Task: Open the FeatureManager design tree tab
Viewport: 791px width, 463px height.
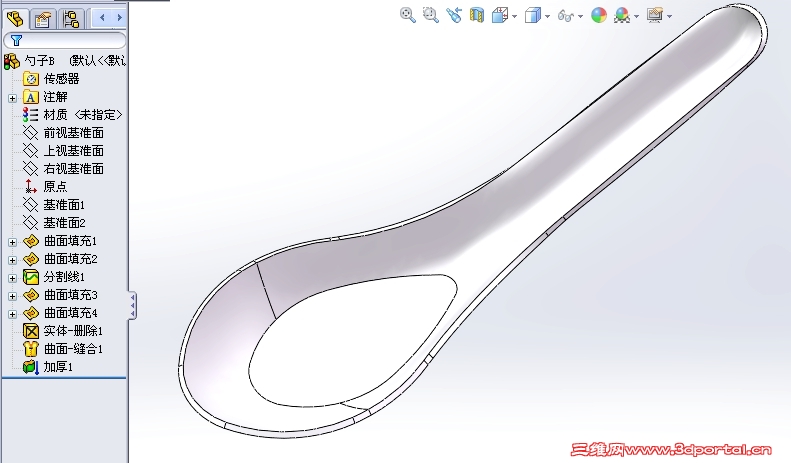Action: [x=16, y=19]
